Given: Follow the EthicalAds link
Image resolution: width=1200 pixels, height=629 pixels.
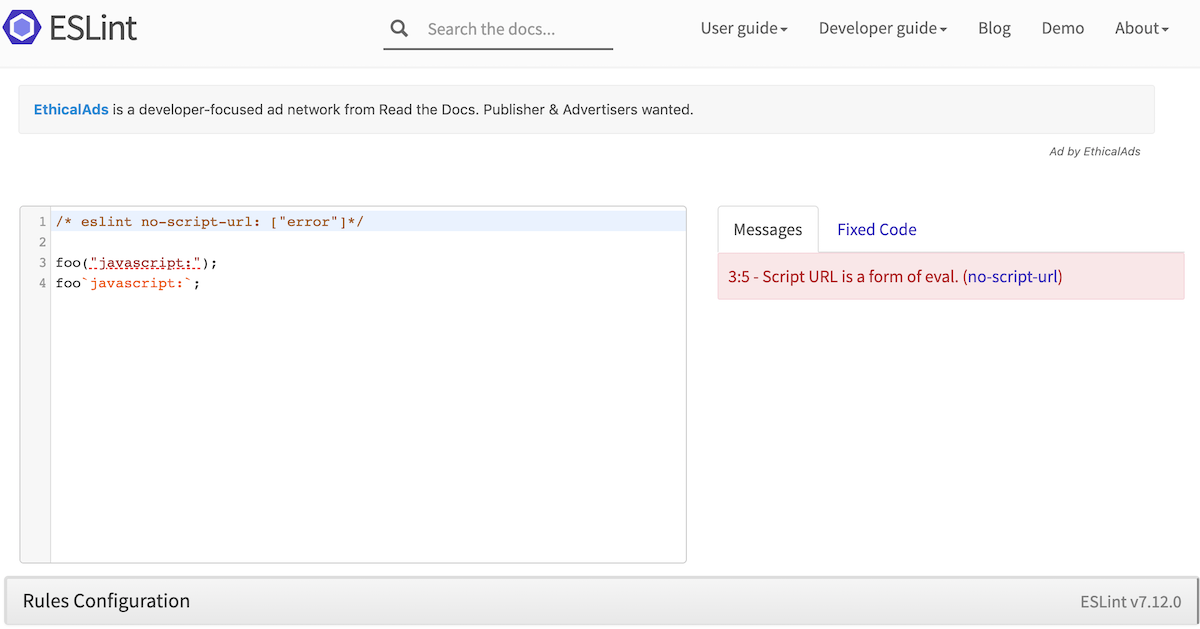Looking at the screenshot, I should 71,109.
